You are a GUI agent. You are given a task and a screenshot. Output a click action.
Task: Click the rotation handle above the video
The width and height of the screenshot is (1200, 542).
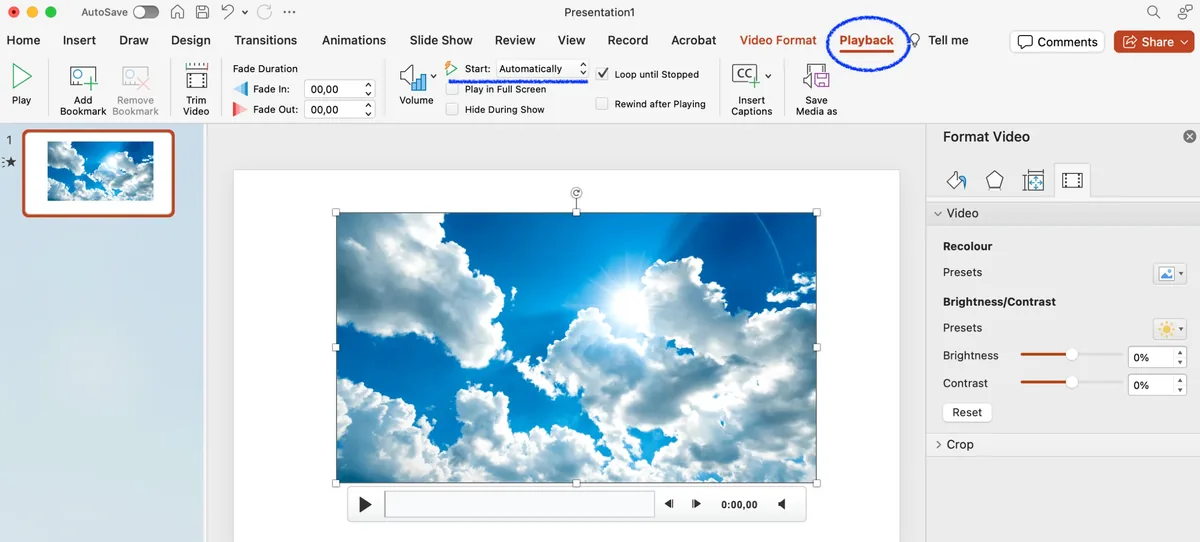(x=576, y=193)
